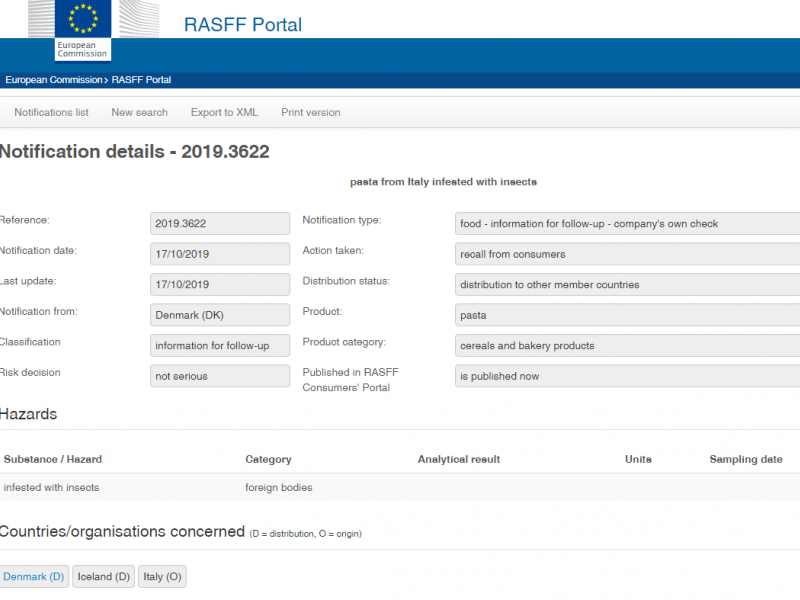800x600 pixels.
Task: Click the Countries/organisations concerned heading
Action: [x=122, y=531]
